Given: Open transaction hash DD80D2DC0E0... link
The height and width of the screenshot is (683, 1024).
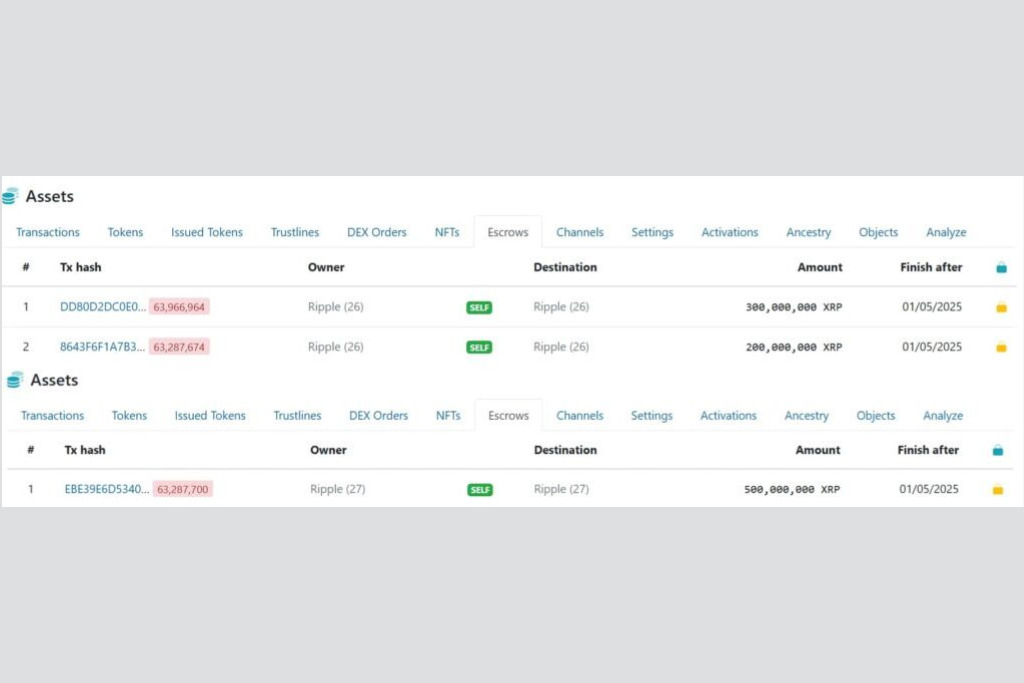Looking at the screenshot, I should click(x=103, y=307).
